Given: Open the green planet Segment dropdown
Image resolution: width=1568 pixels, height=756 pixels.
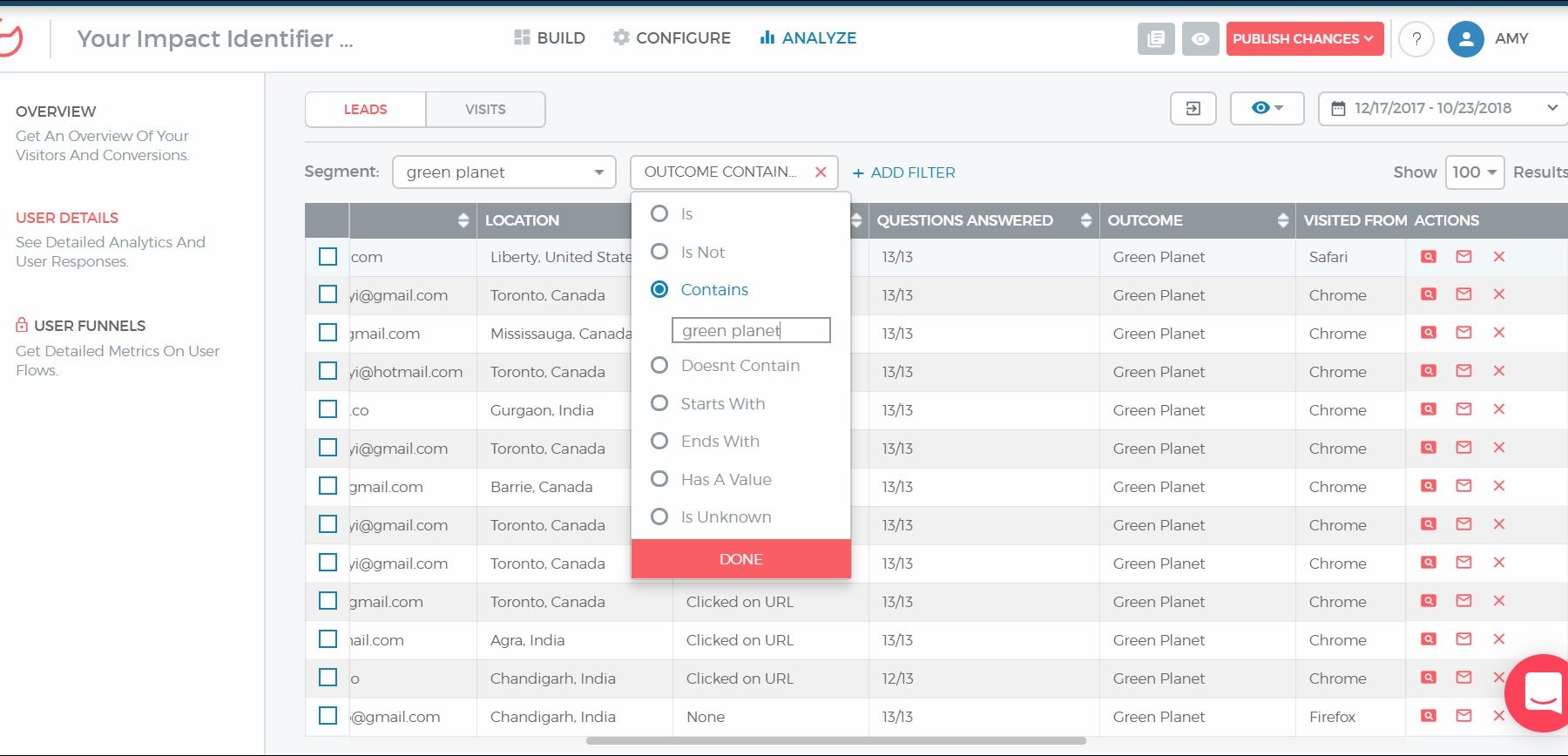Looking at the screenshot, I should point(504,172).
